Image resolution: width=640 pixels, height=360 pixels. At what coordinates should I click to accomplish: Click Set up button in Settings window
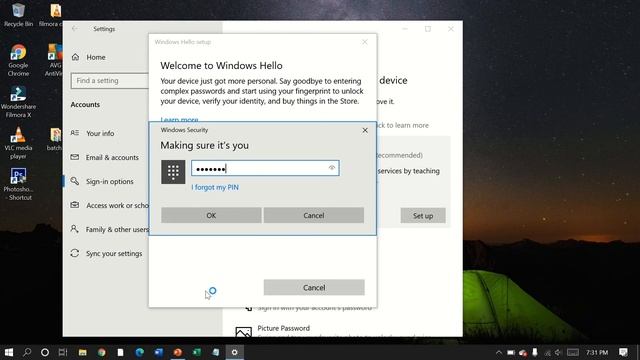coord(423,216)
